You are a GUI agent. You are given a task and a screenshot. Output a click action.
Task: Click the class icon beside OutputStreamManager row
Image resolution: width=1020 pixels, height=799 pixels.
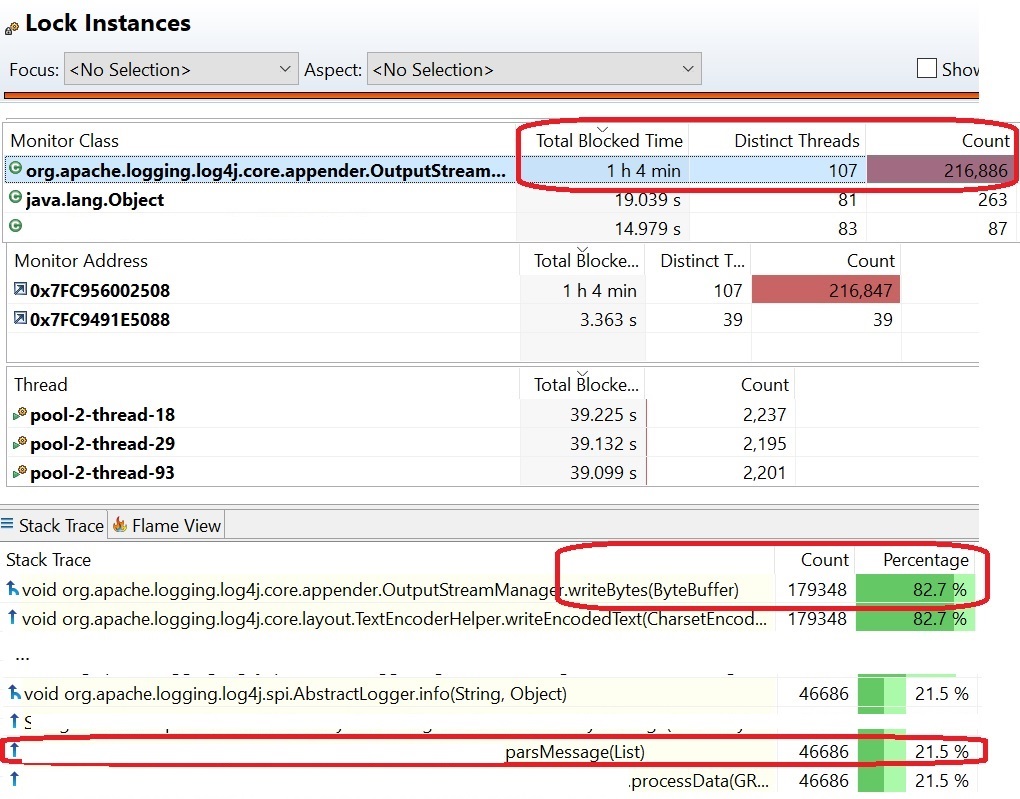[x=18, y=170]
